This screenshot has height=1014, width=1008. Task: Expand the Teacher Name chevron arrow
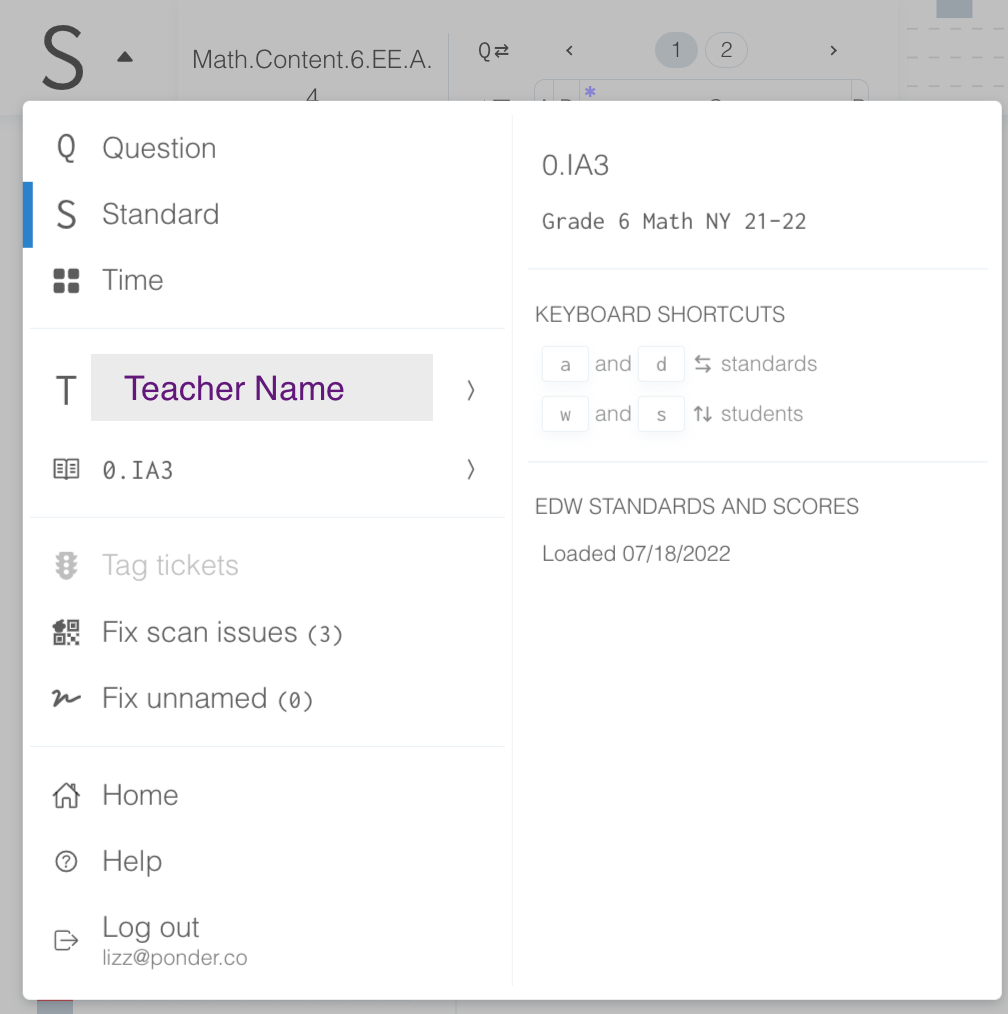[x=471, y=390]
